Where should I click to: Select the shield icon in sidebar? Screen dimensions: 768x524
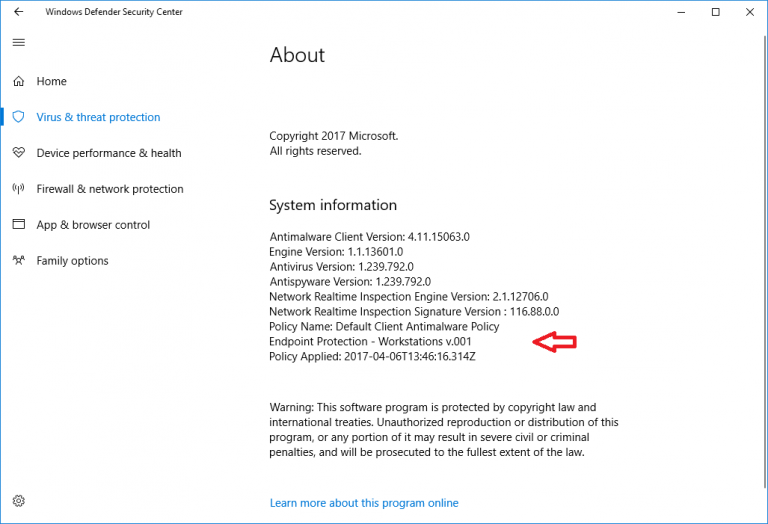[x=18, y=117]
